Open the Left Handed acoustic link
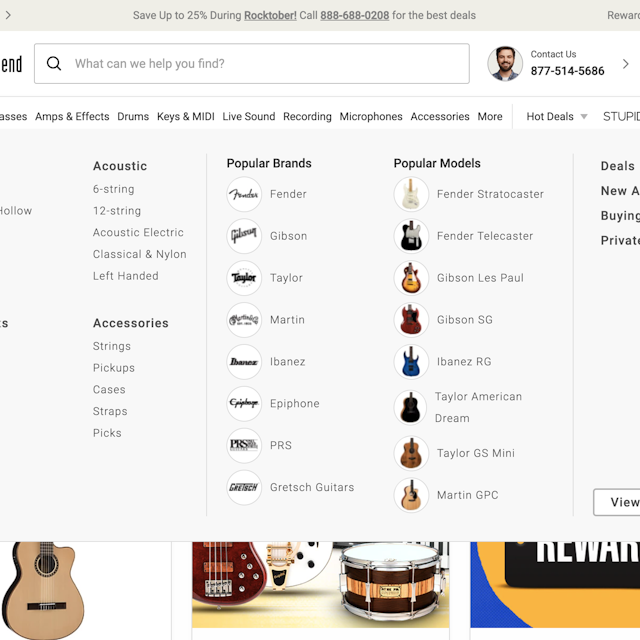640x640 pixels. (126, 276)
